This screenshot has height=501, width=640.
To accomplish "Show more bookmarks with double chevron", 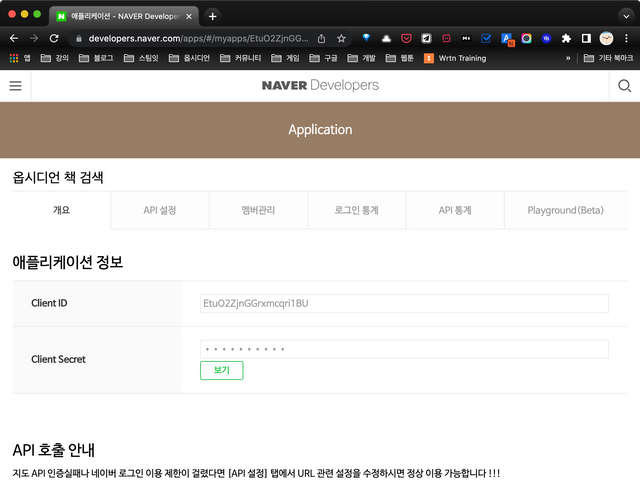I will pos(568,58).
